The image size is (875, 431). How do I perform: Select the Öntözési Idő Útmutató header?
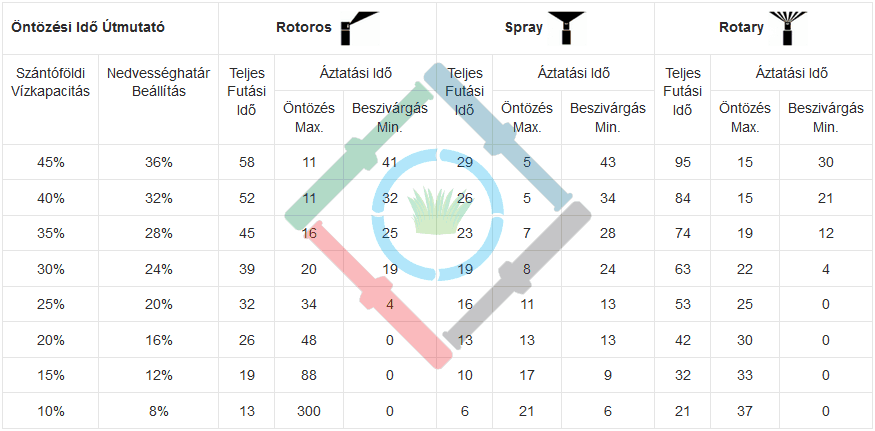pyautogui.click(x=88, y=28)
